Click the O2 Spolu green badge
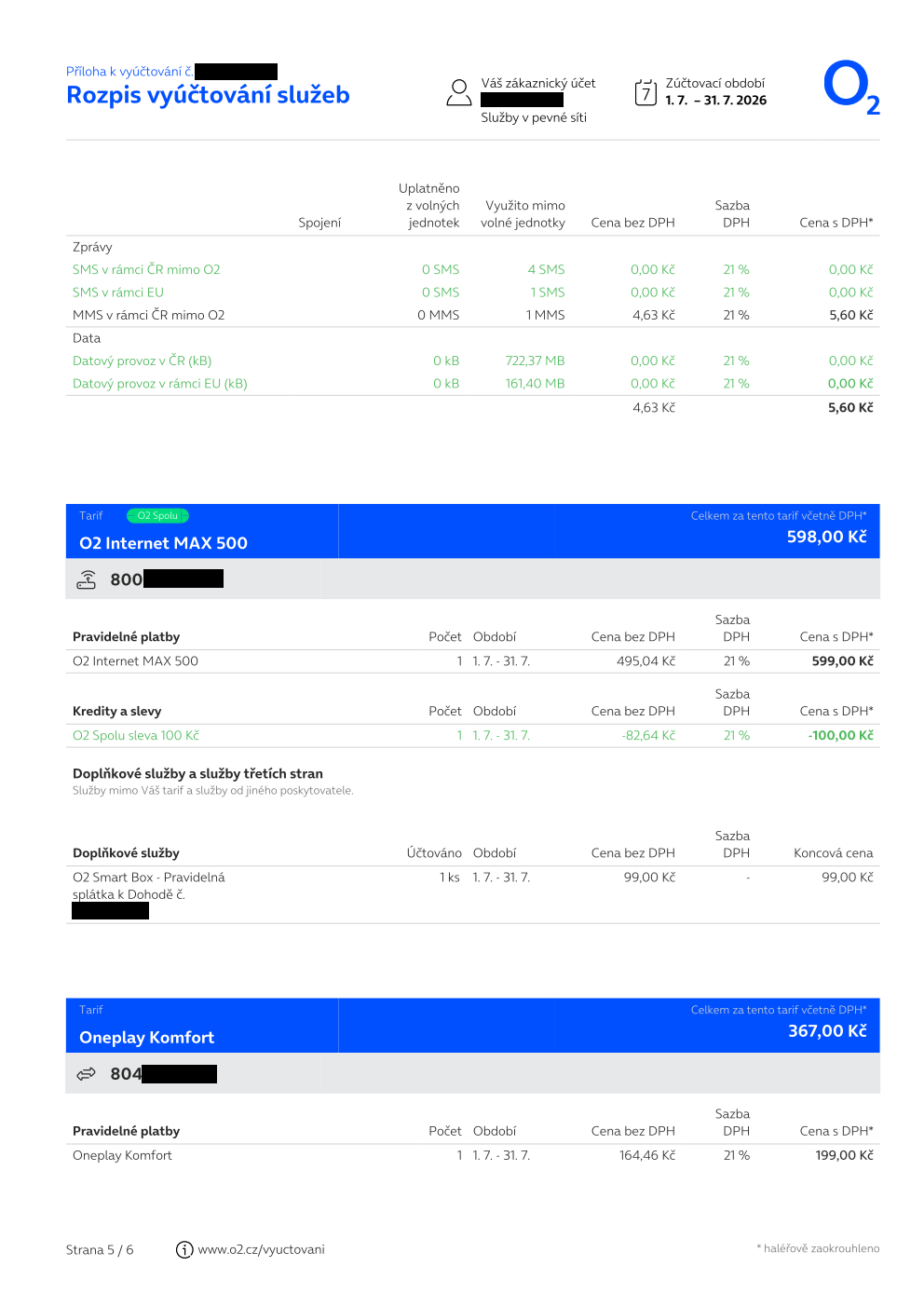The width and height of the screenshot is (924, 1307). [x=157, y=515]
